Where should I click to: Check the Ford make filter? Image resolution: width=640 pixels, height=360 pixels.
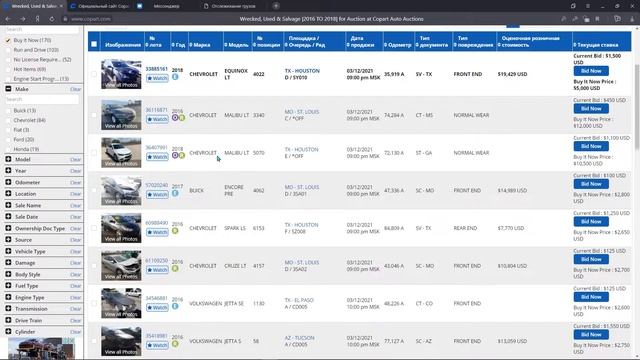tap(8, 140)
